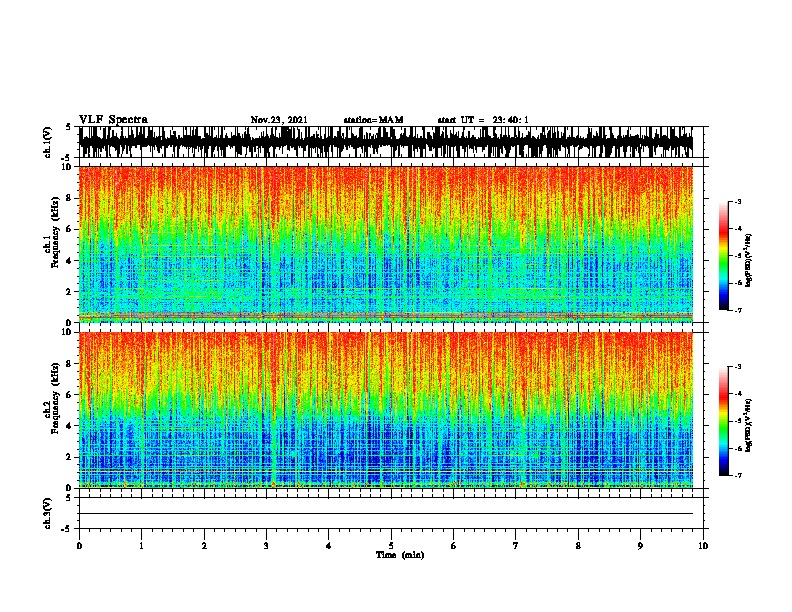Click inside the ch.2 spectrogram panel
Image resolution: width=792 pixels, height=612 pixels.
click(386, 410)
